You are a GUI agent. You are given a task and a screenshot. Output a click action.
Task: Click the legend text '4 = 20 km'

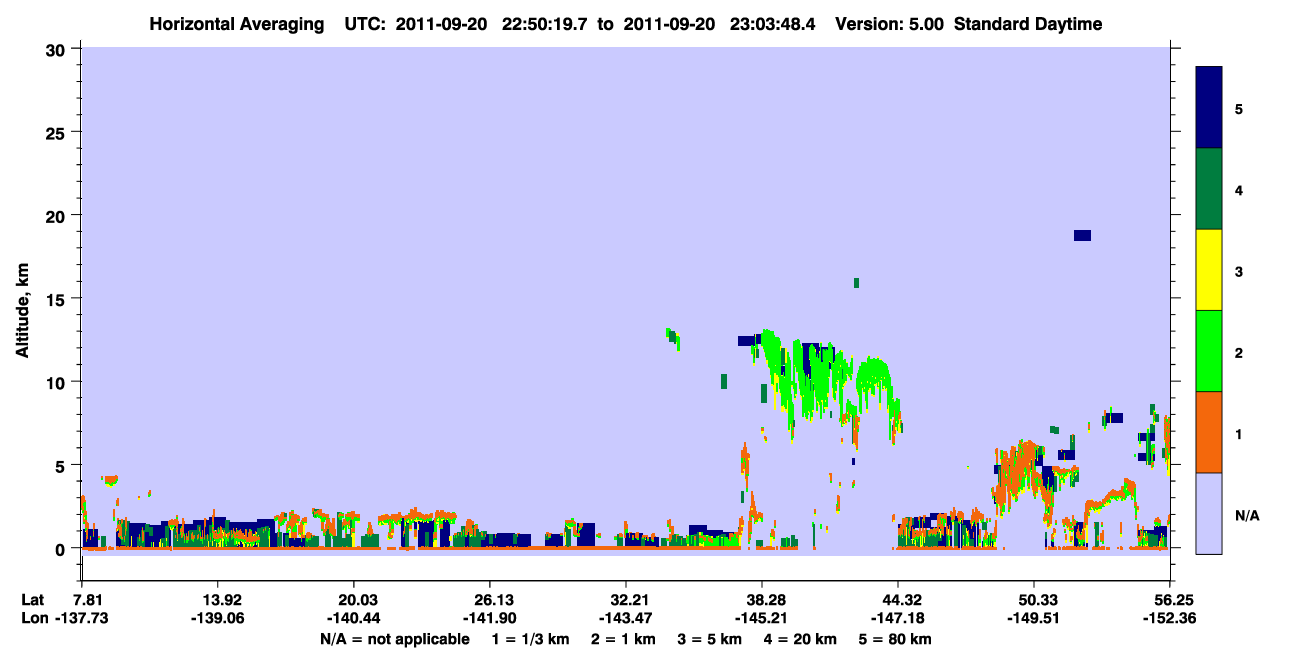tap(801, 639)
